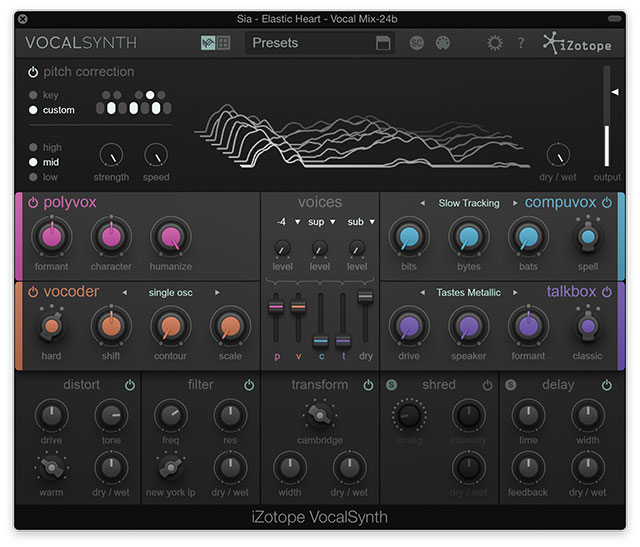Go to next compuvox preset after Slow Tracking
The height and width of the screenshot is (547, 640).
516,203
